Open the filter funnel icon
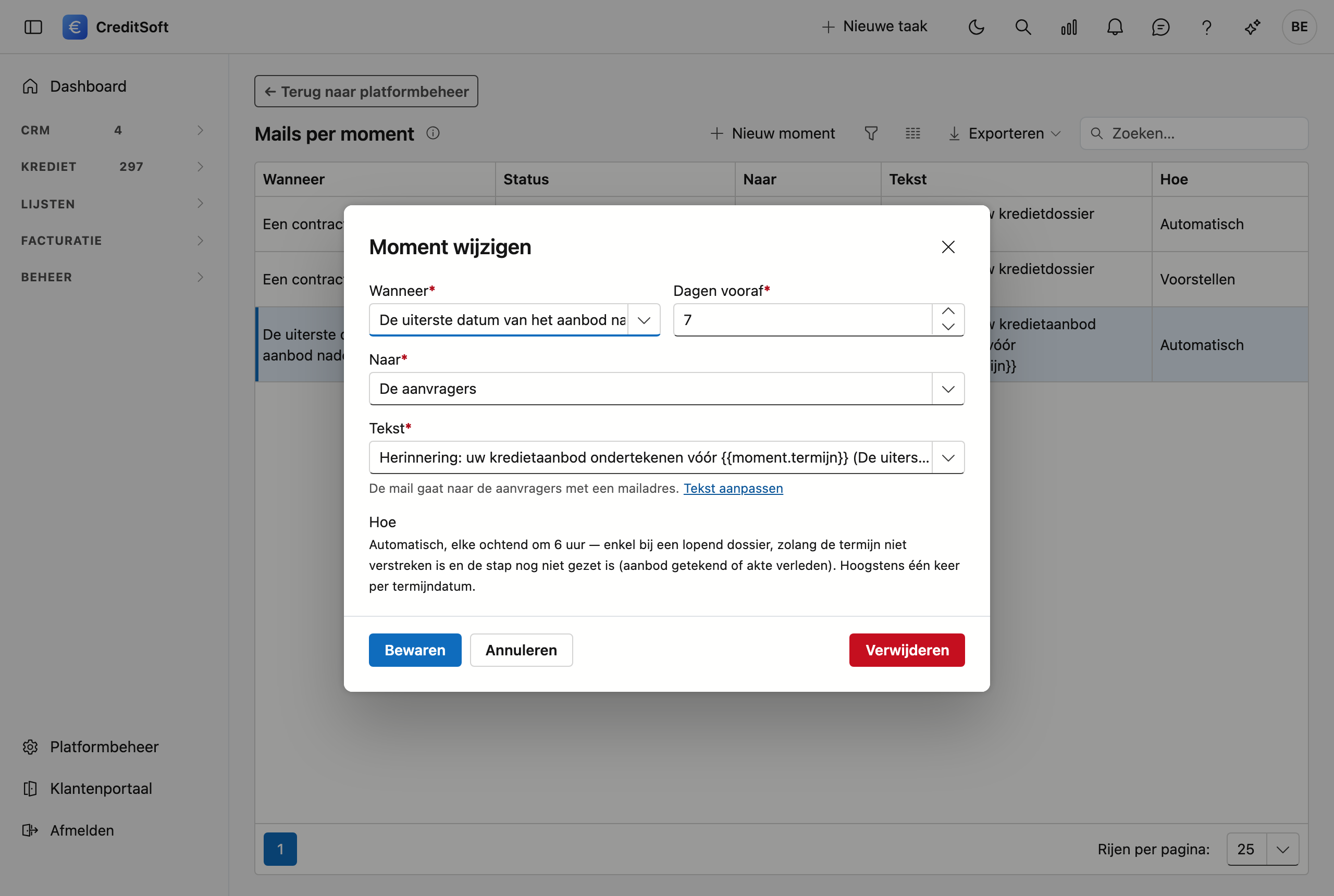 click(870, 133)
